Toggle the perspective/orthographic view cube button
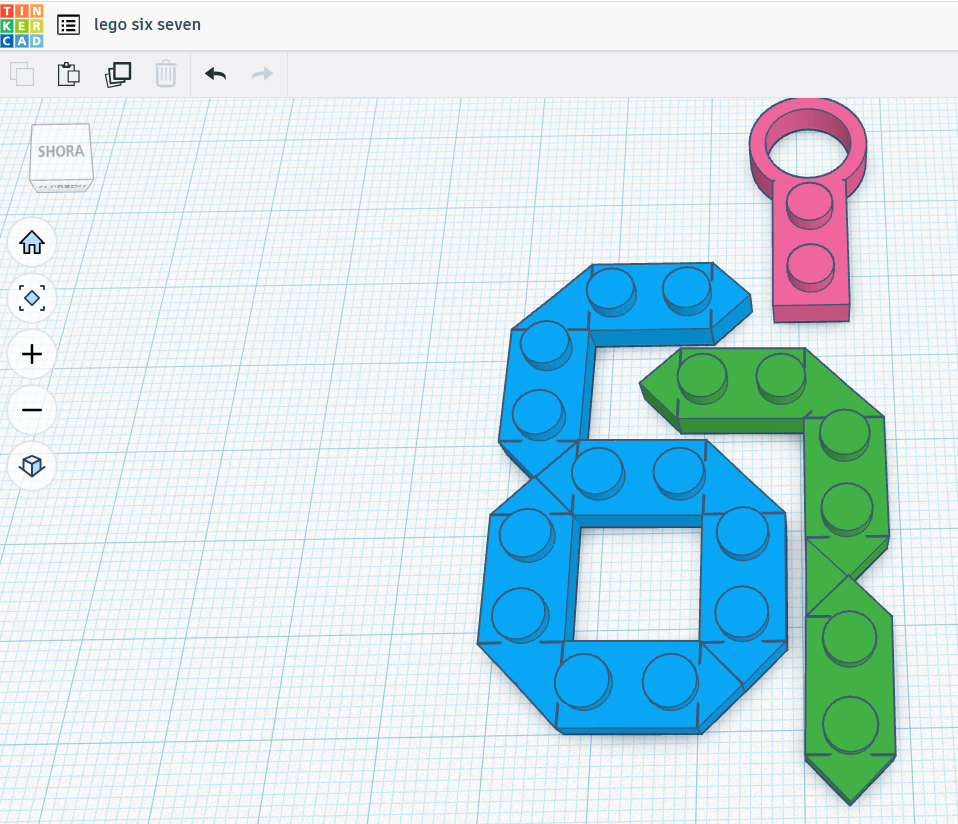958x824 pixels. click(32, 466)
